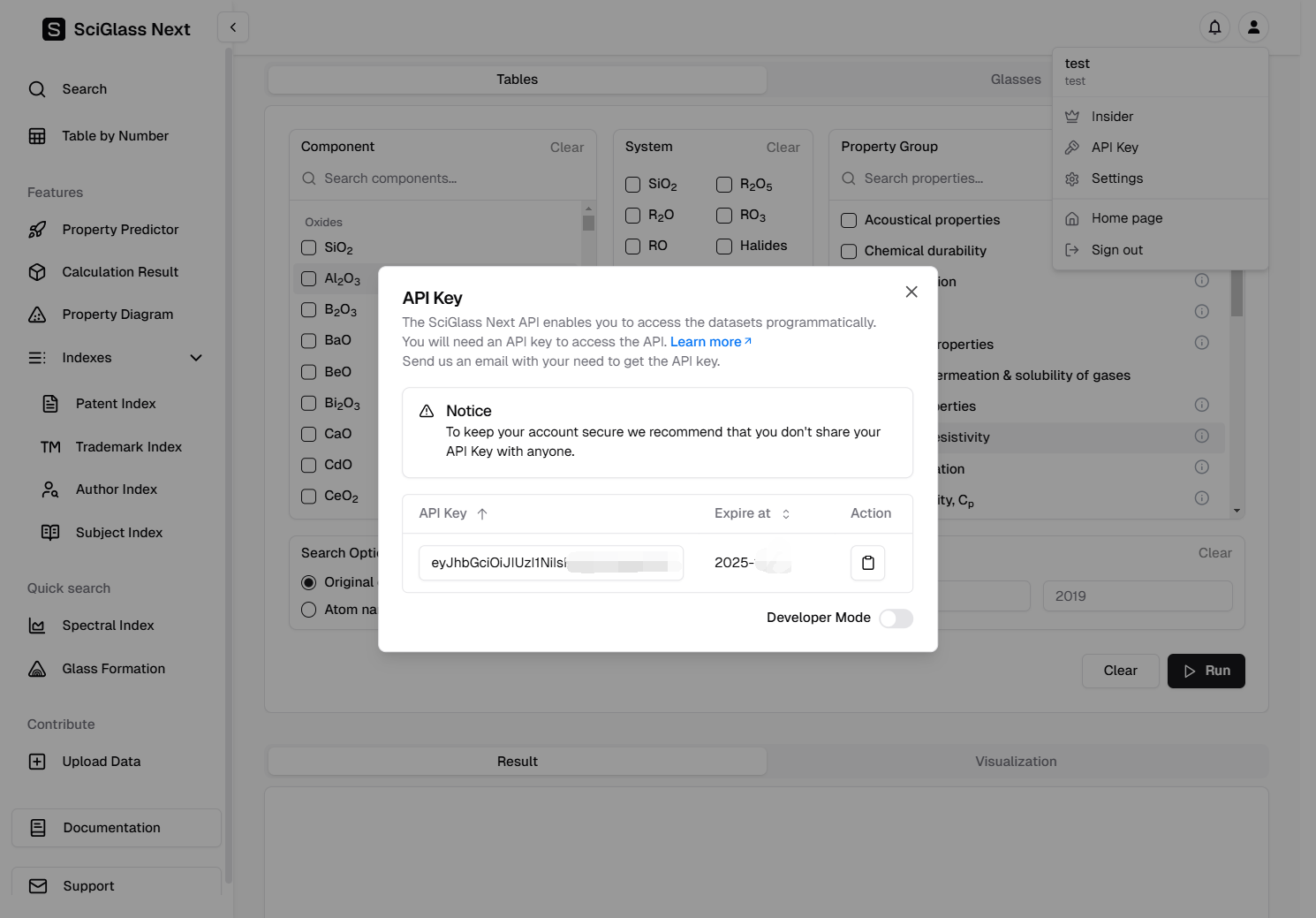Viewport: 1316px width, 918px height.
Task: Open the Property Diagram page
Action: (117, 315)
